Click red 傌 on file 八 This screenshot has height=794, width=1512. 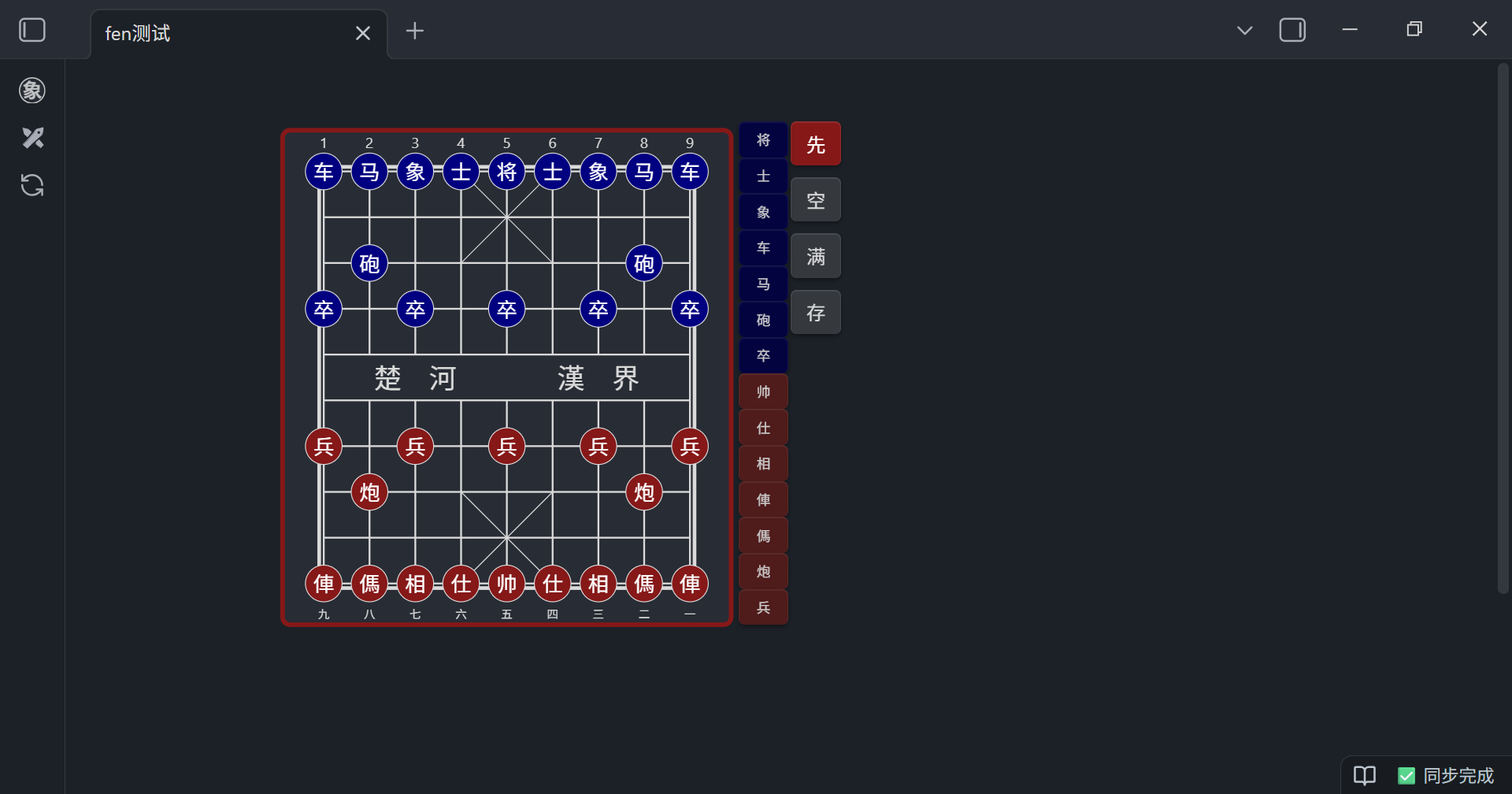pos(369,584)
